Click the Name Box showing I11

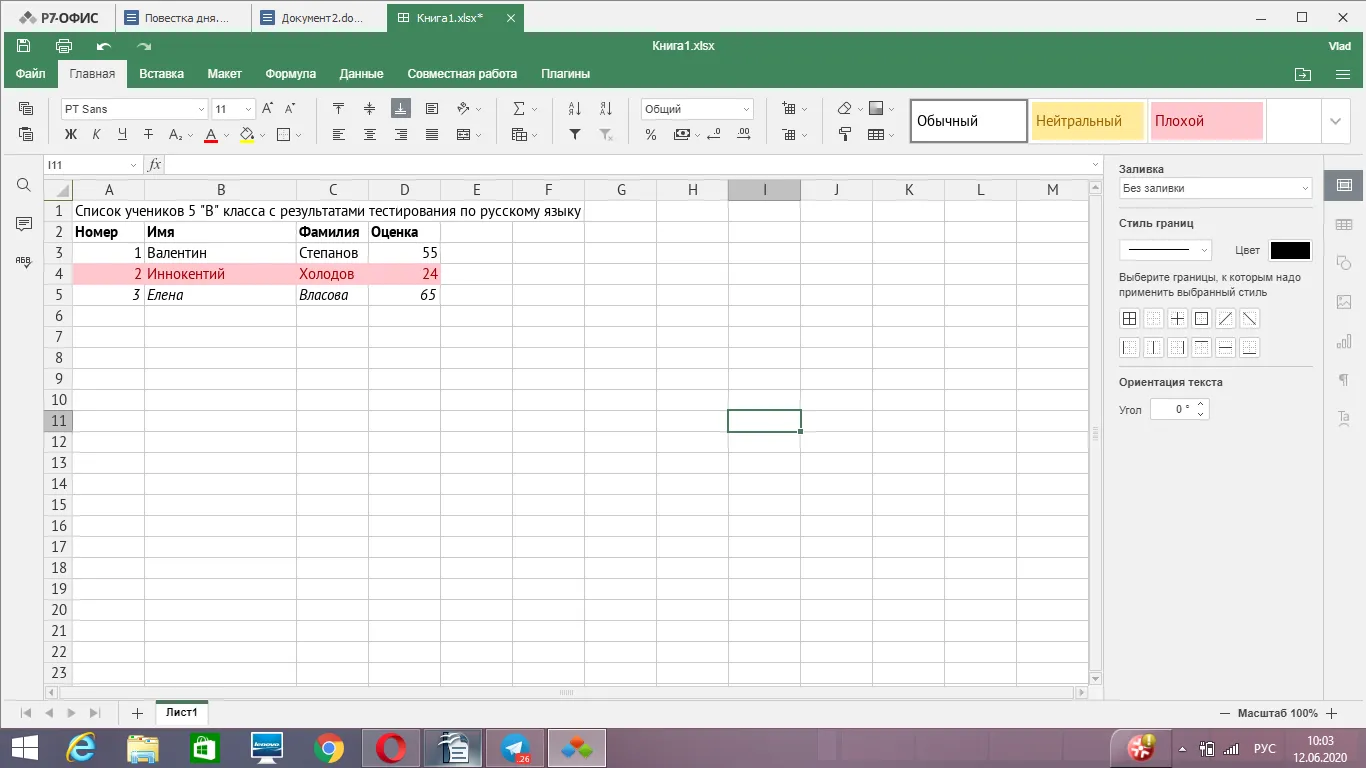(92, 165)
